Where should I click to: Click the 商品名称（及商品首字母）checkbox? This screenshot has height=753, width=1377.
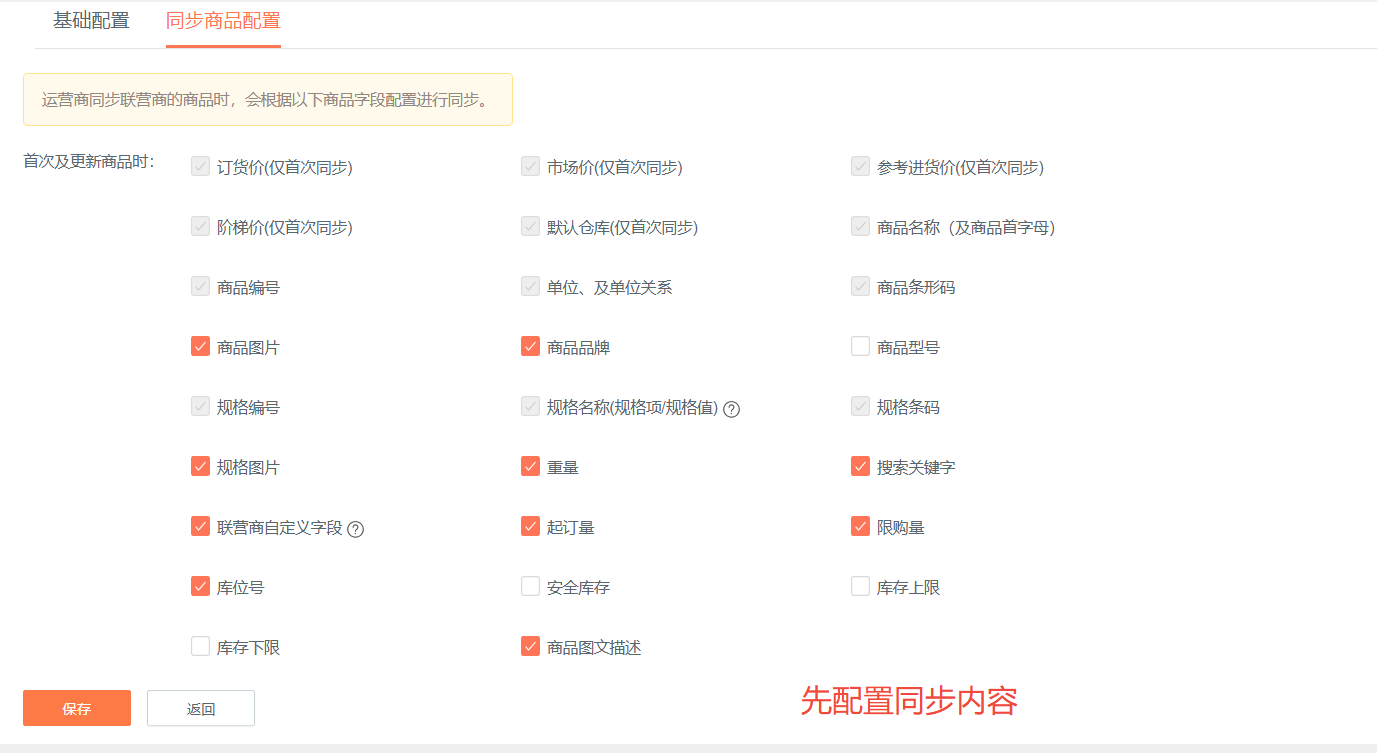click(860, 226)
